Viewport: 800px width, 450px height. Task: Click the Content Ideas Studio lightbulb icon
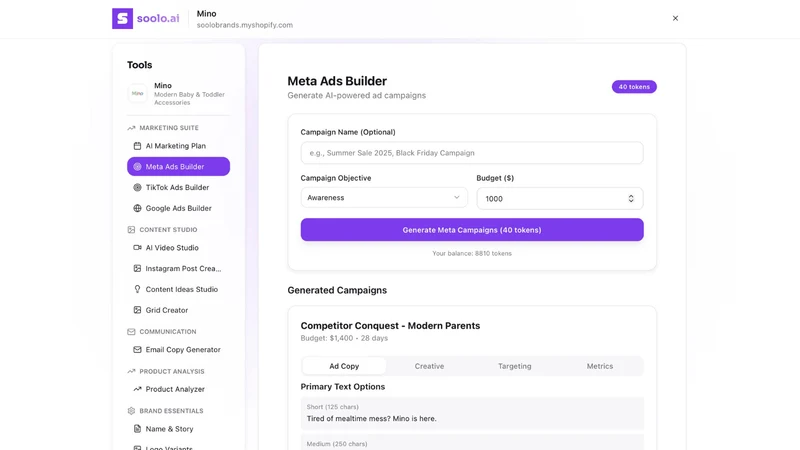click(137, 289)
